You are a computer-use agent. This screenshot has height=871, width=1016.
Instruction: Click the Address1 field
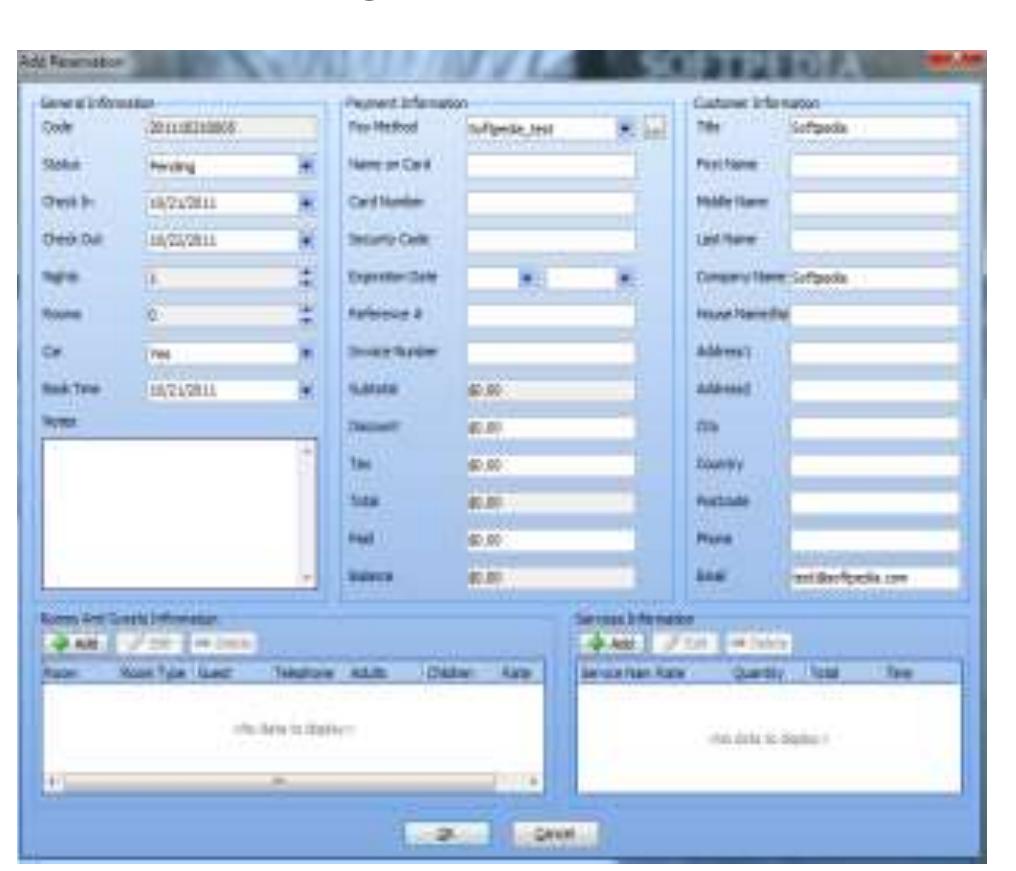(x=874, y=353)
